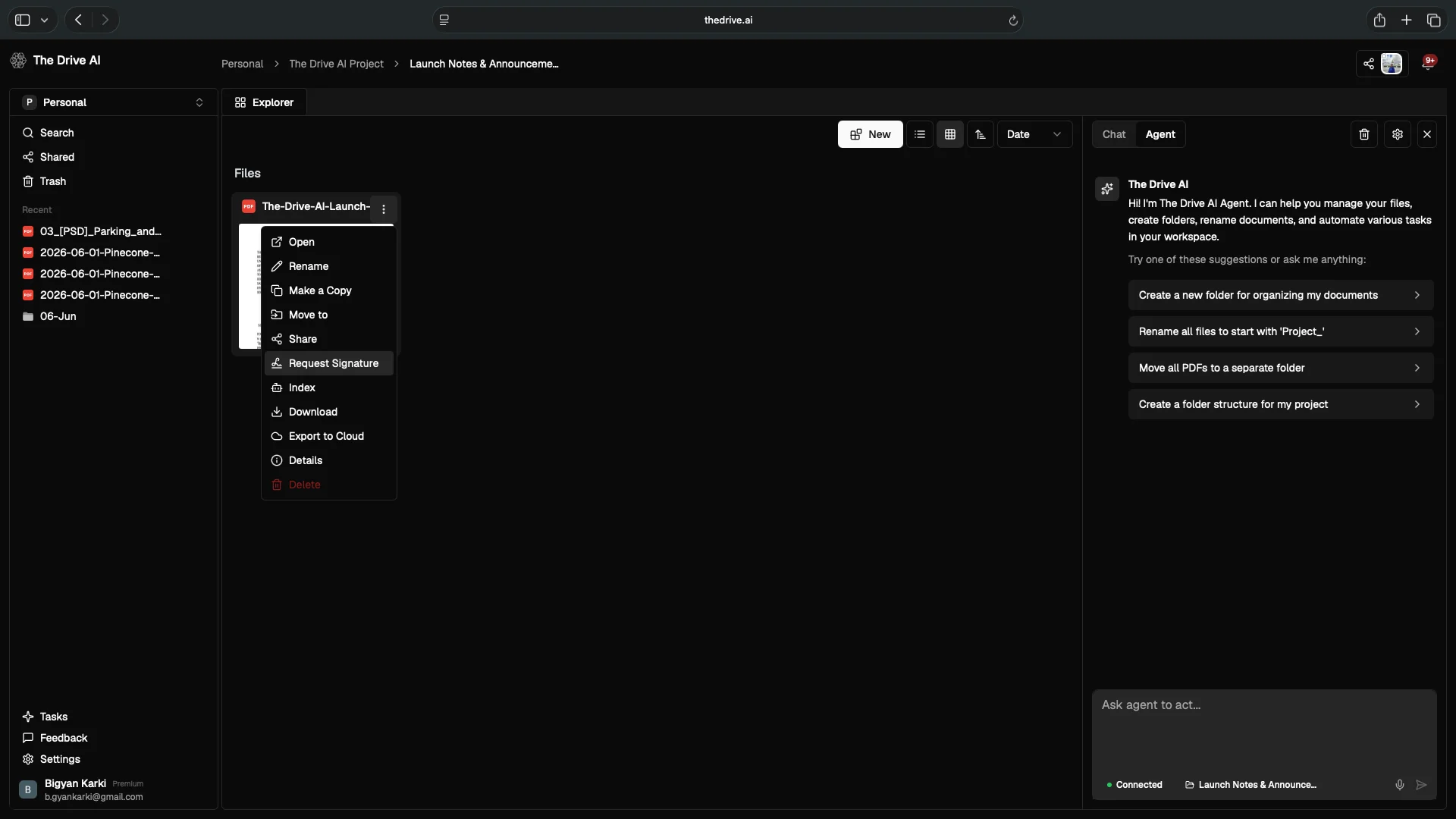
Task: Go back in browser history
Action: coord(78,20)
